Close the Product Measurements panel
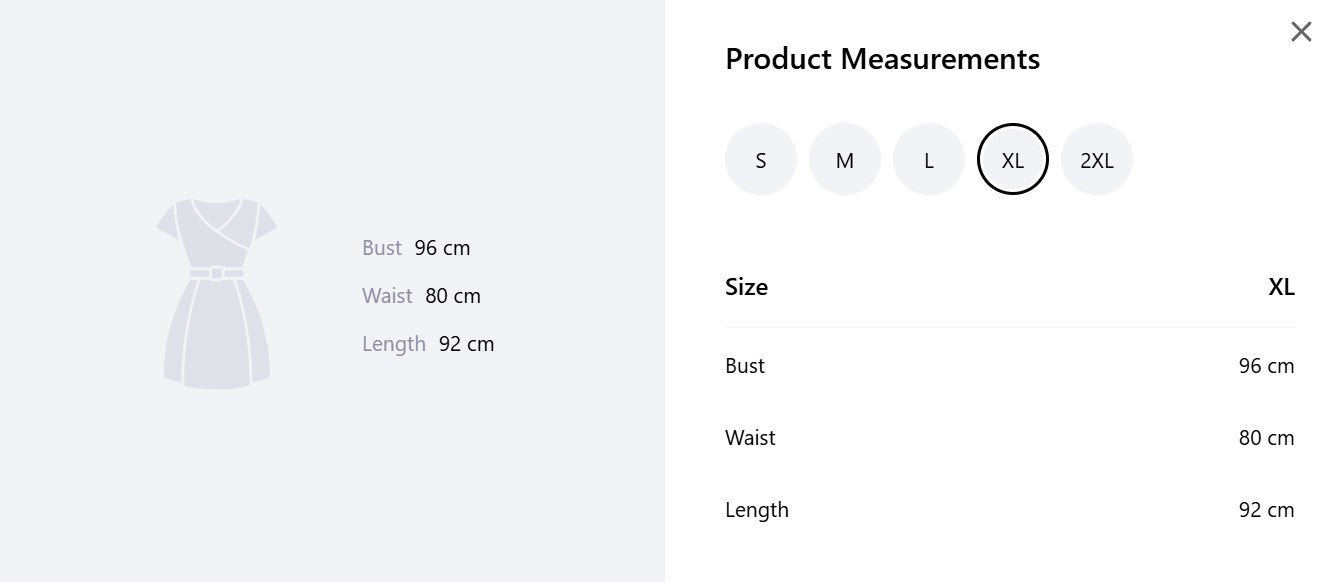 [x=1301, y=32]
